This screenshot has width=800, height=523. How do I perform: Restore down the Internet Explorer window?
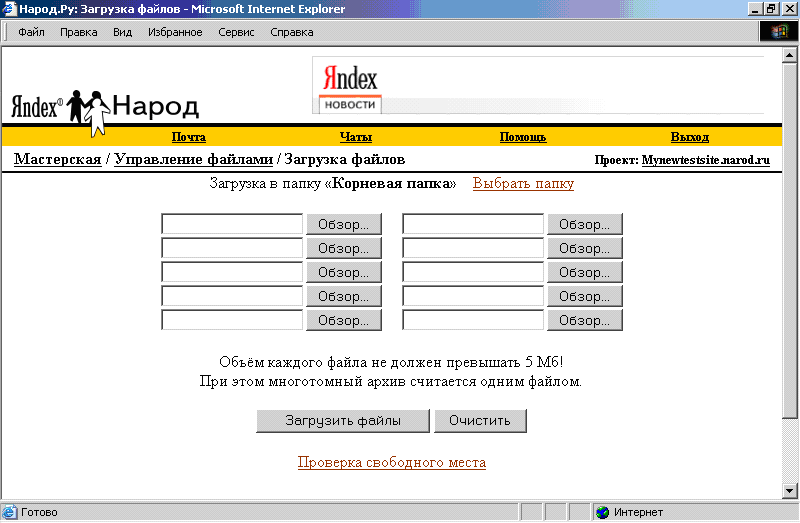point(770,9)
